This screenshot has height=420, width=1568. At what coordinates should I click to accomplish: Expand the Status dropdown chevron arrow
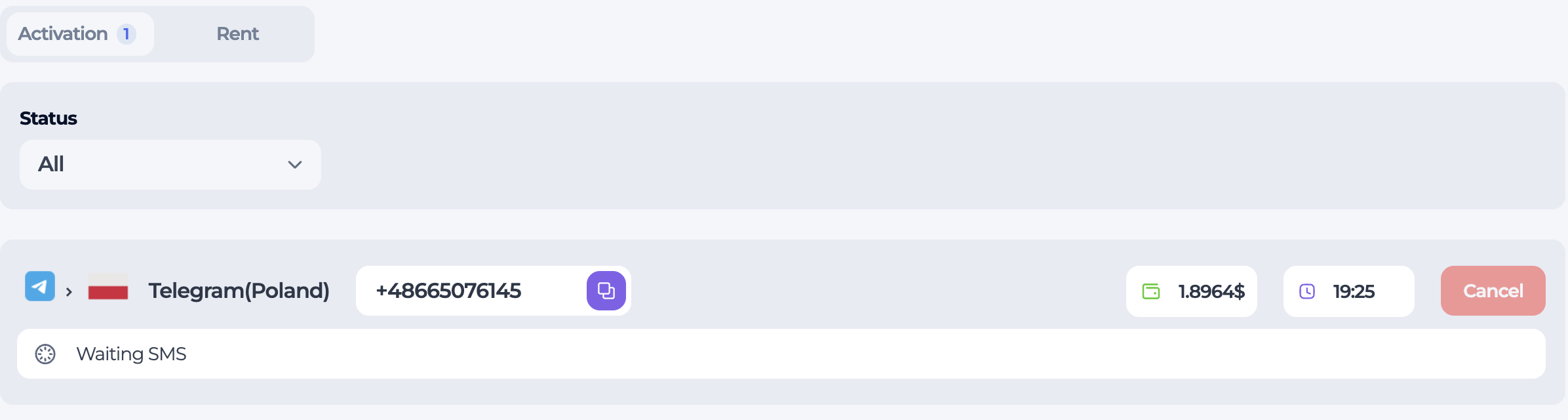point(295,165)
